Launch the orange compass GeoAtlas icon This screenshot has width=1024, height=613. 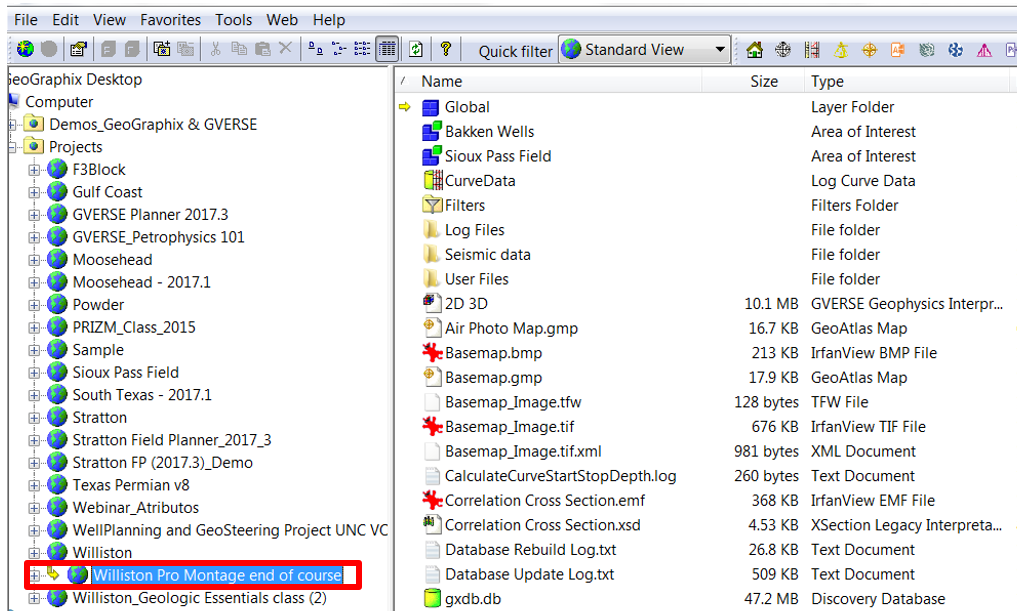[869, 50]
